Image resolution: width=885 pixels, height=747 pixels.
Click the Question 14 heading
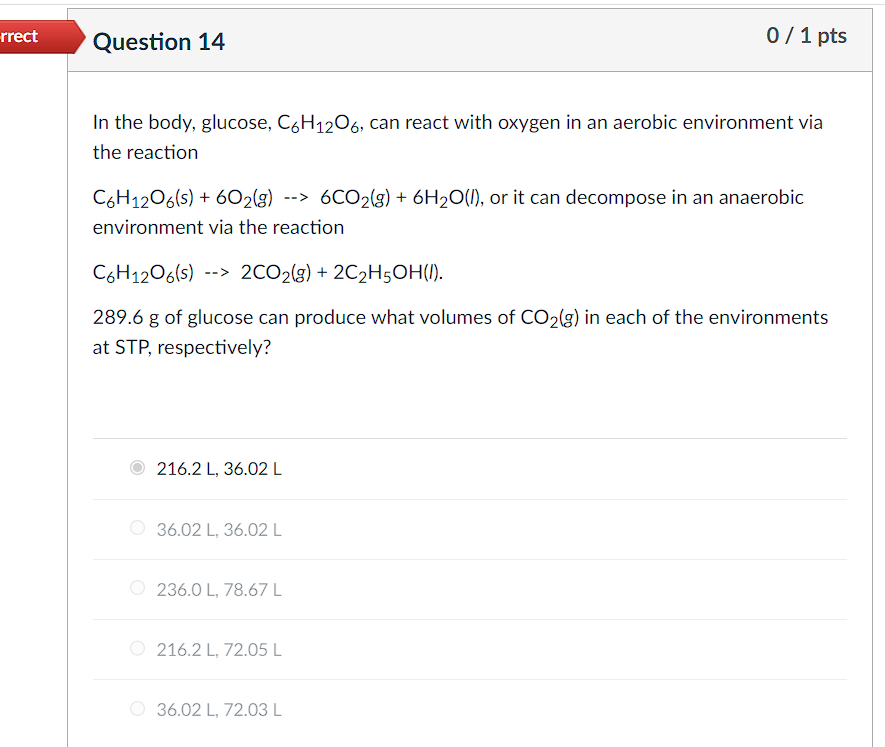[x=158, y=42]
